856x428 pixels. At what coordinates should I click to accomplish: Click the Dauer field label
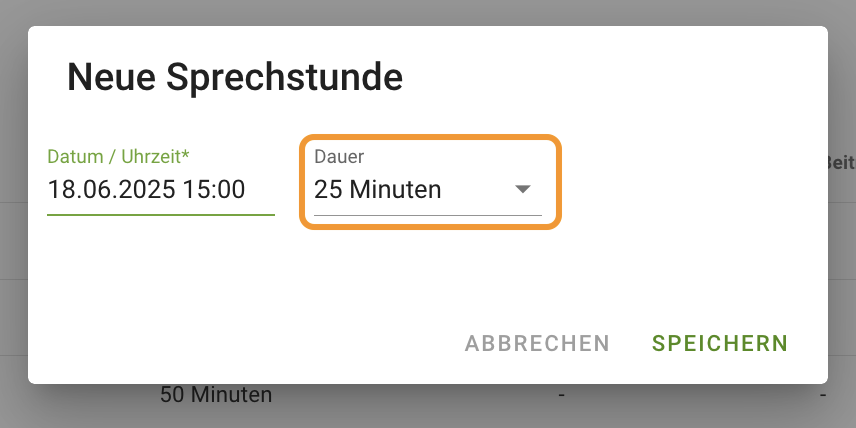(x=339, y=157)
